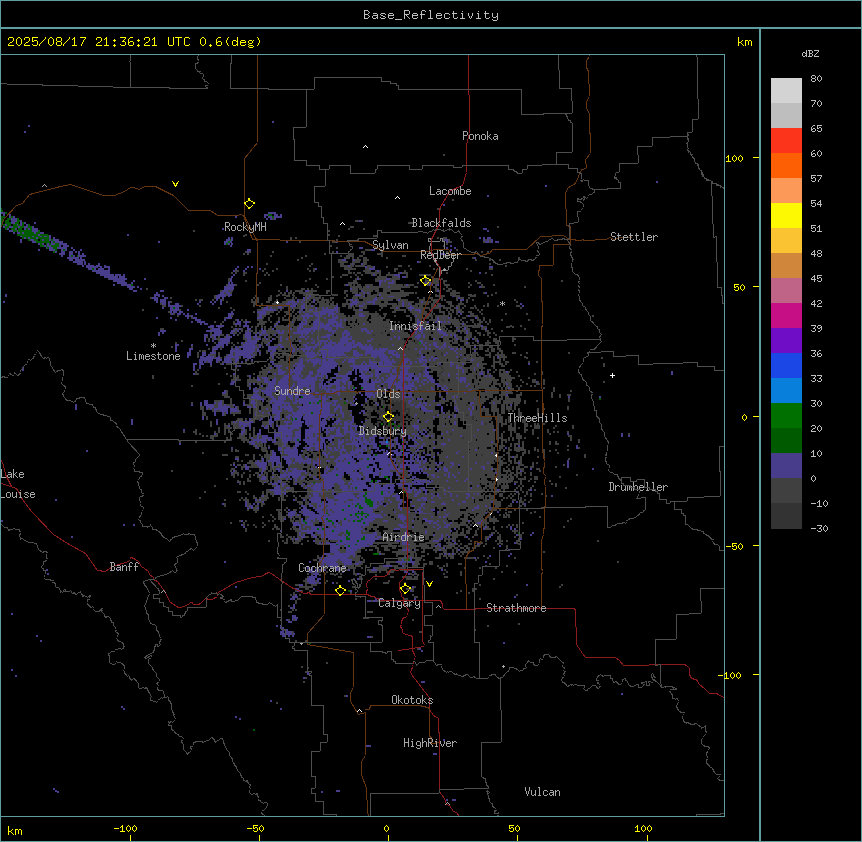
Task: Click the yellow V marker east of Calgary
Action: tap(429, 584)
